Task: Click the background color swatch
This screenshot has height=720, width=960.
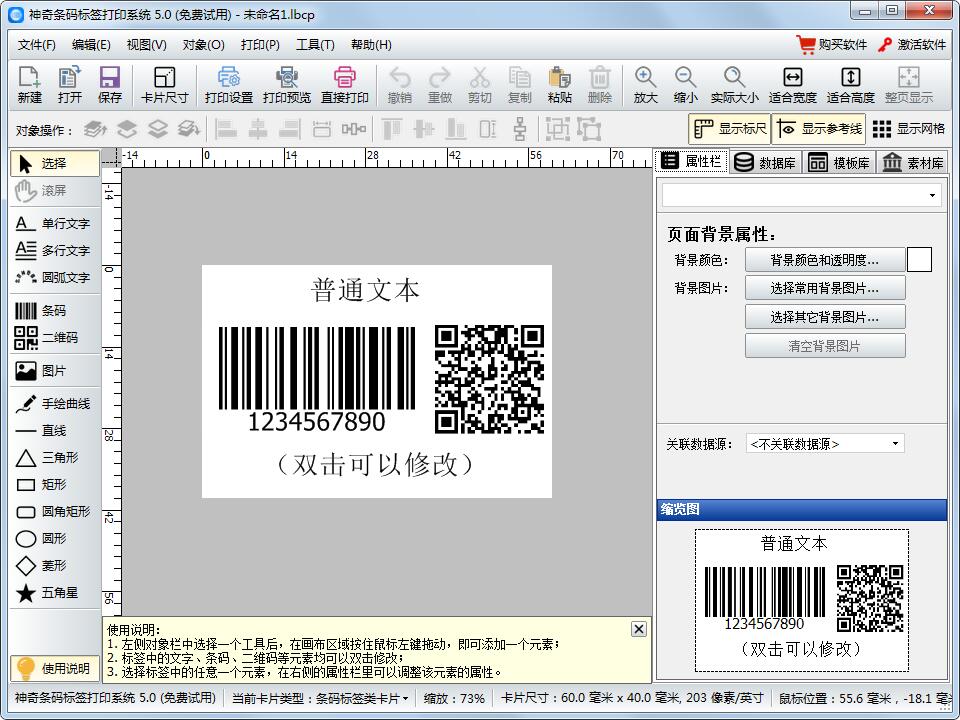Action: [919, 260]
